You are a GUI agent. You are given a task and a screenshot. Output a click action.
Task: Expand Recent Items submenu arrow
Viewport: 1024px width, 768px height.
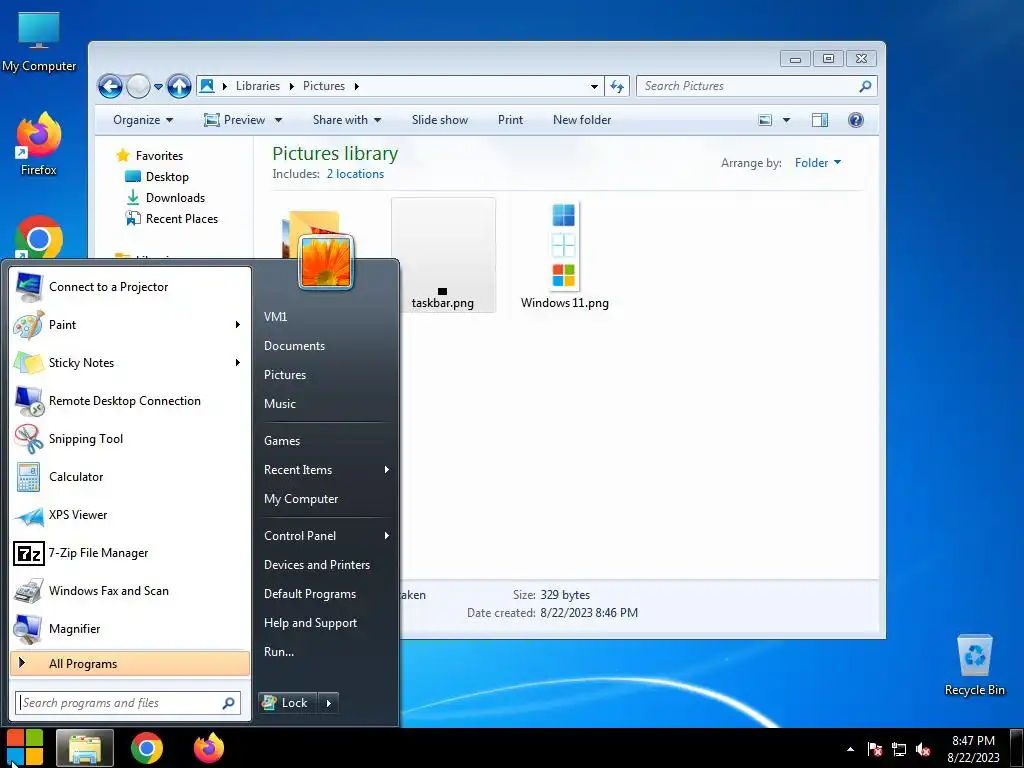pyautogui.click(x=387, y=470)
